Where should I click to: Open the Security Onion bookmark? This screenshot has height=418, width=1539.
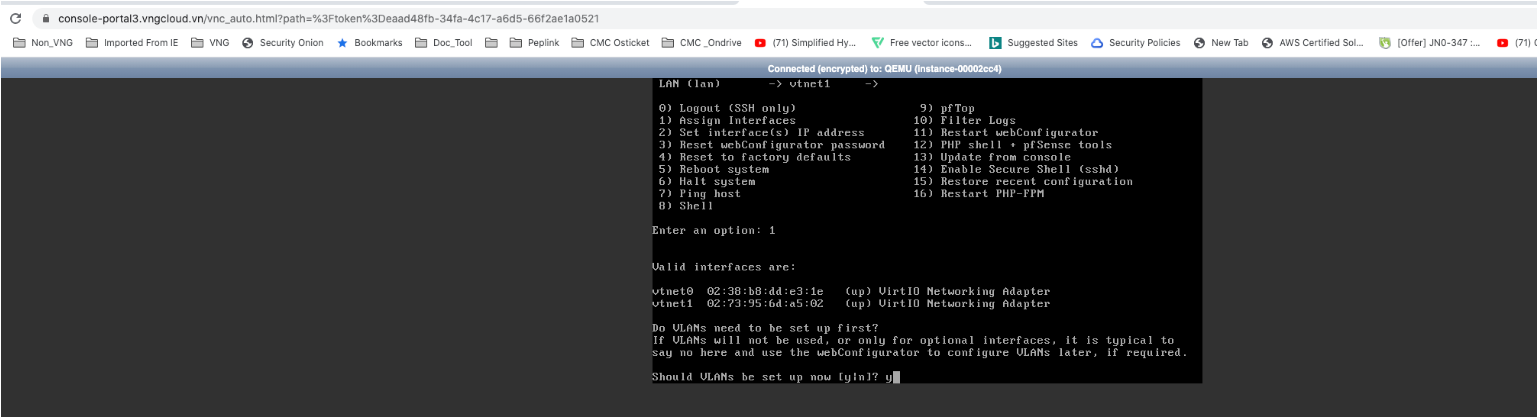282,43
